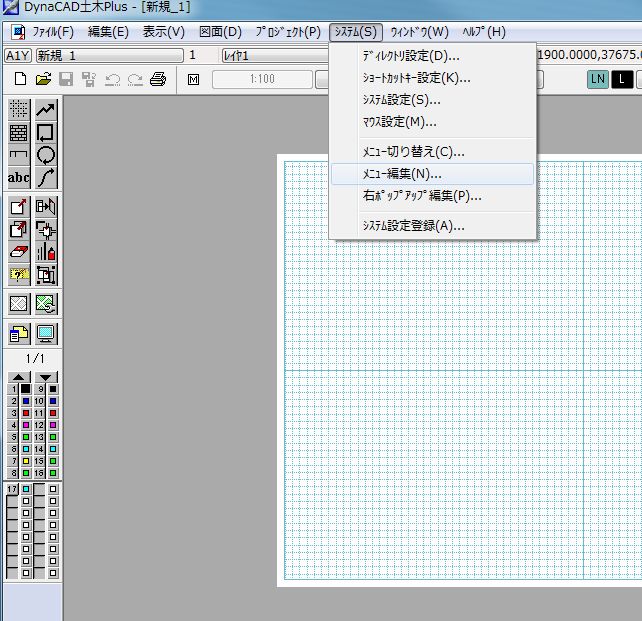Viewport: 642px width, 621px height.
Task: Choose マウス設定(M)... entry
Action: tap(432, 122)
